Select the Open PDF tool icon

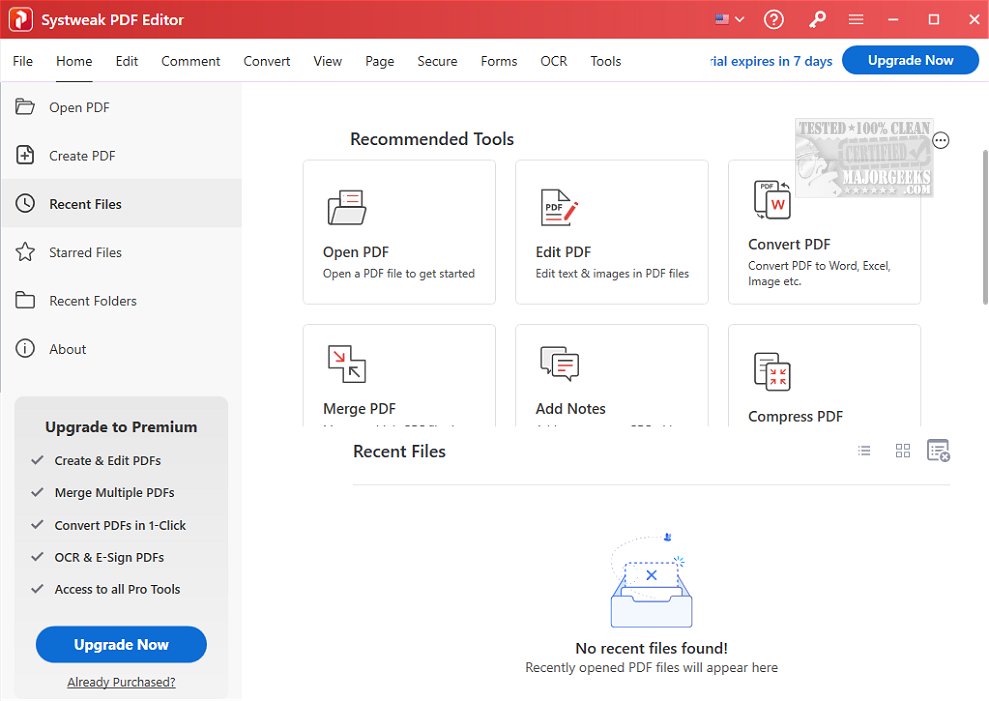click(347, 207)
